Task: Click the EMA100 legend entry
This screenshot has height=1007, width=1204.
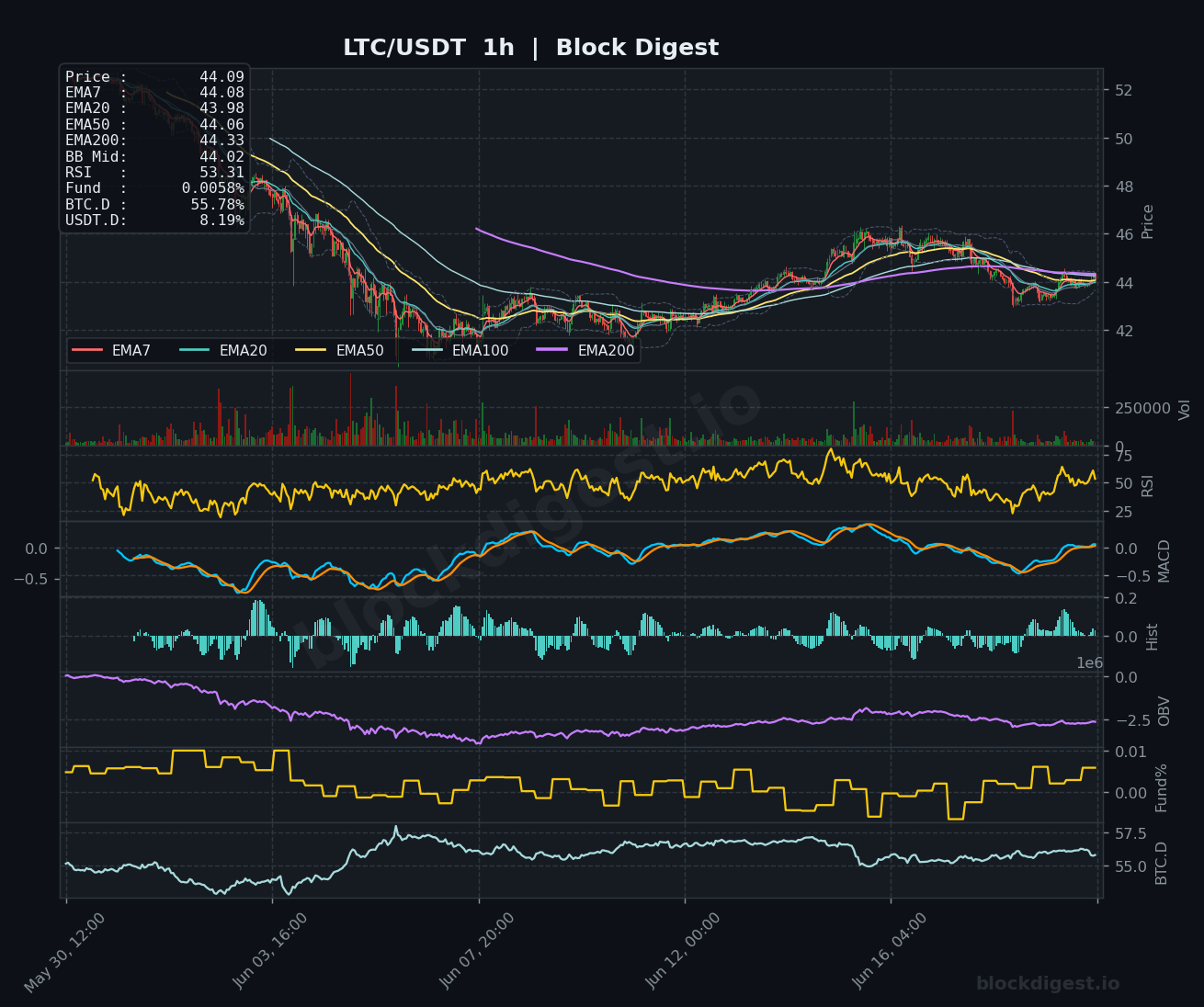Action: [x=460, y=350]
